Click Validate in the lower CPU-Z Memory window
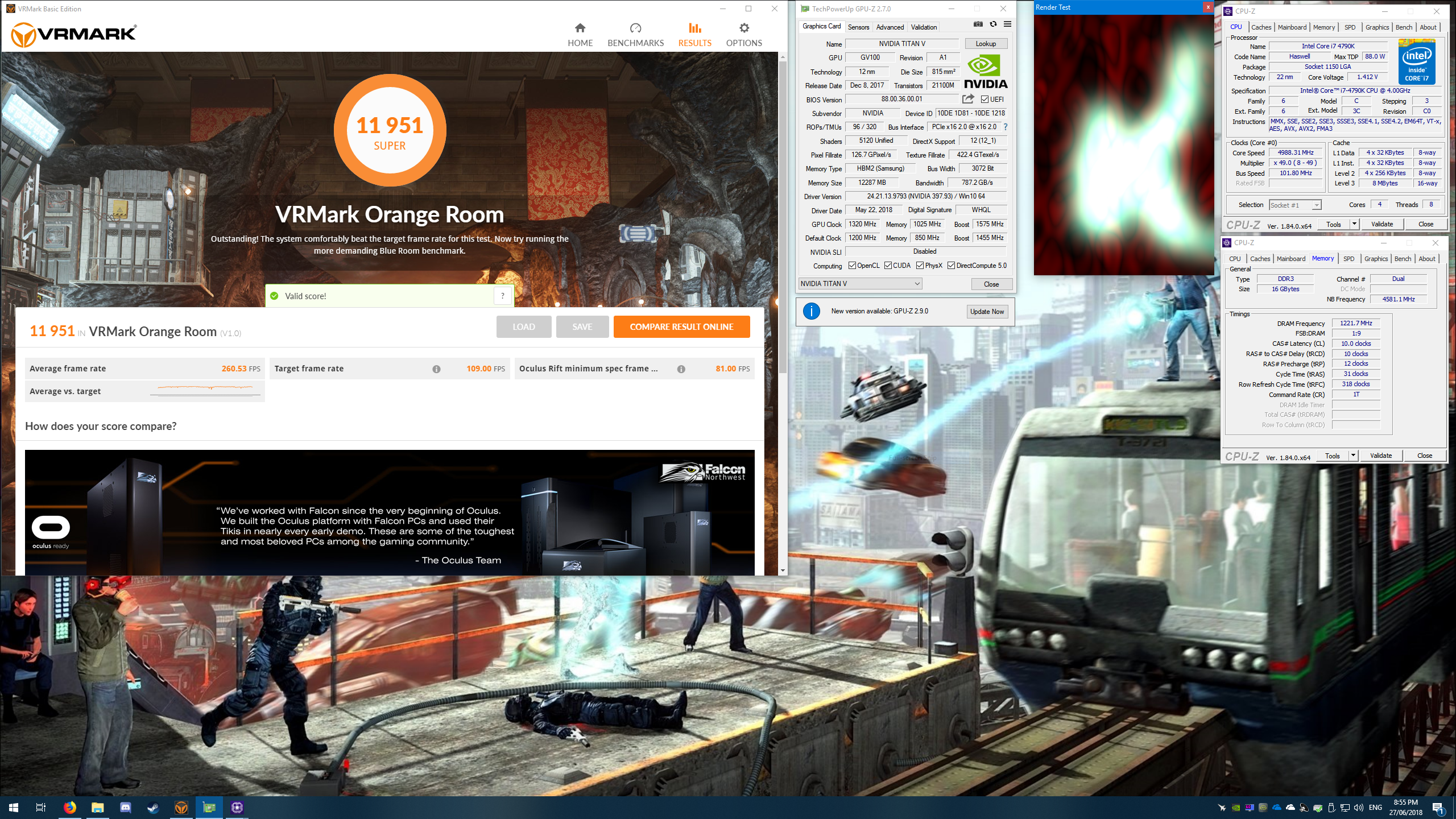The height and width of the screenshot is (819, 1456). tap(1380, 456)
